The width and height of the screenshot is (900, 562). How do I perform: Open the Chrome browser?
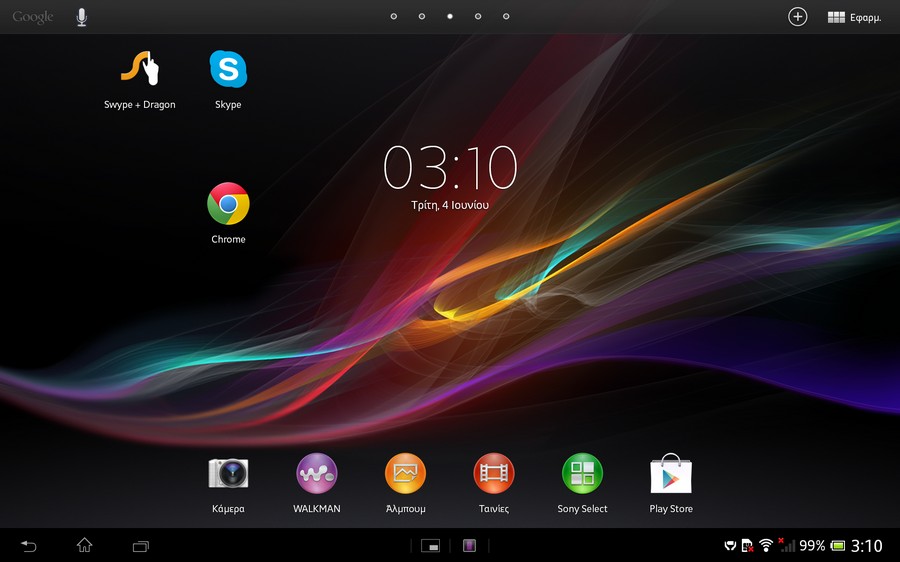228,214
